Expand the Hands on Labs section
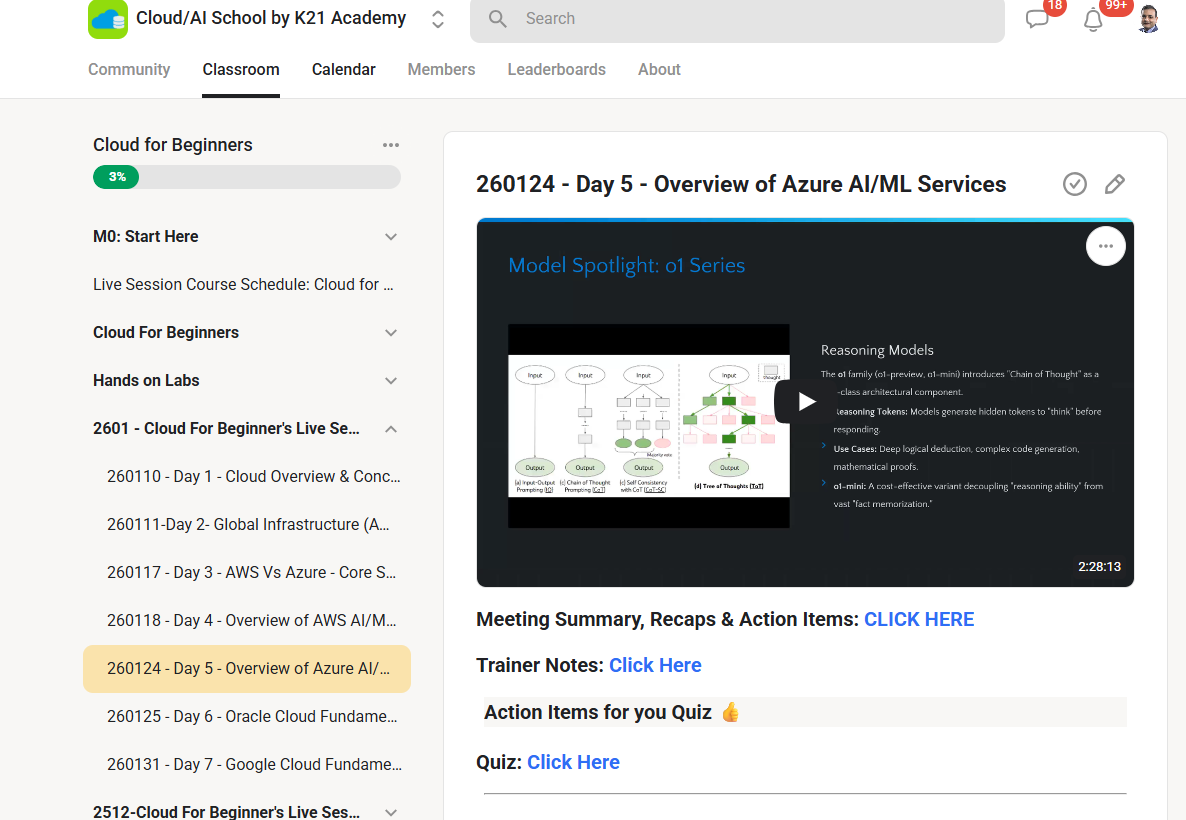This screenshot has height=820, width=1186. coord(390,380)
